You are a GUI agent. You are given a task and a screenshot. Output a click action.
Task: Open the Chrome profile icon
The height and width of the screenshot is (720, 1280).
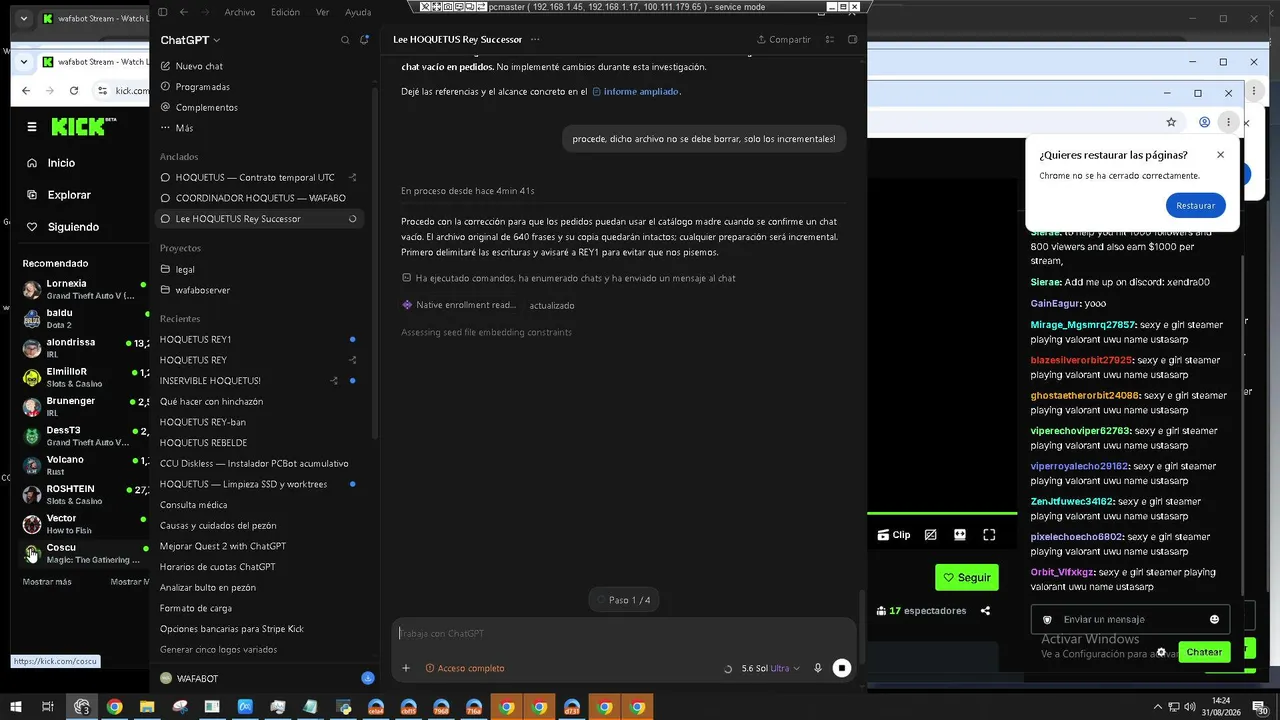[x=1205, y=122]
